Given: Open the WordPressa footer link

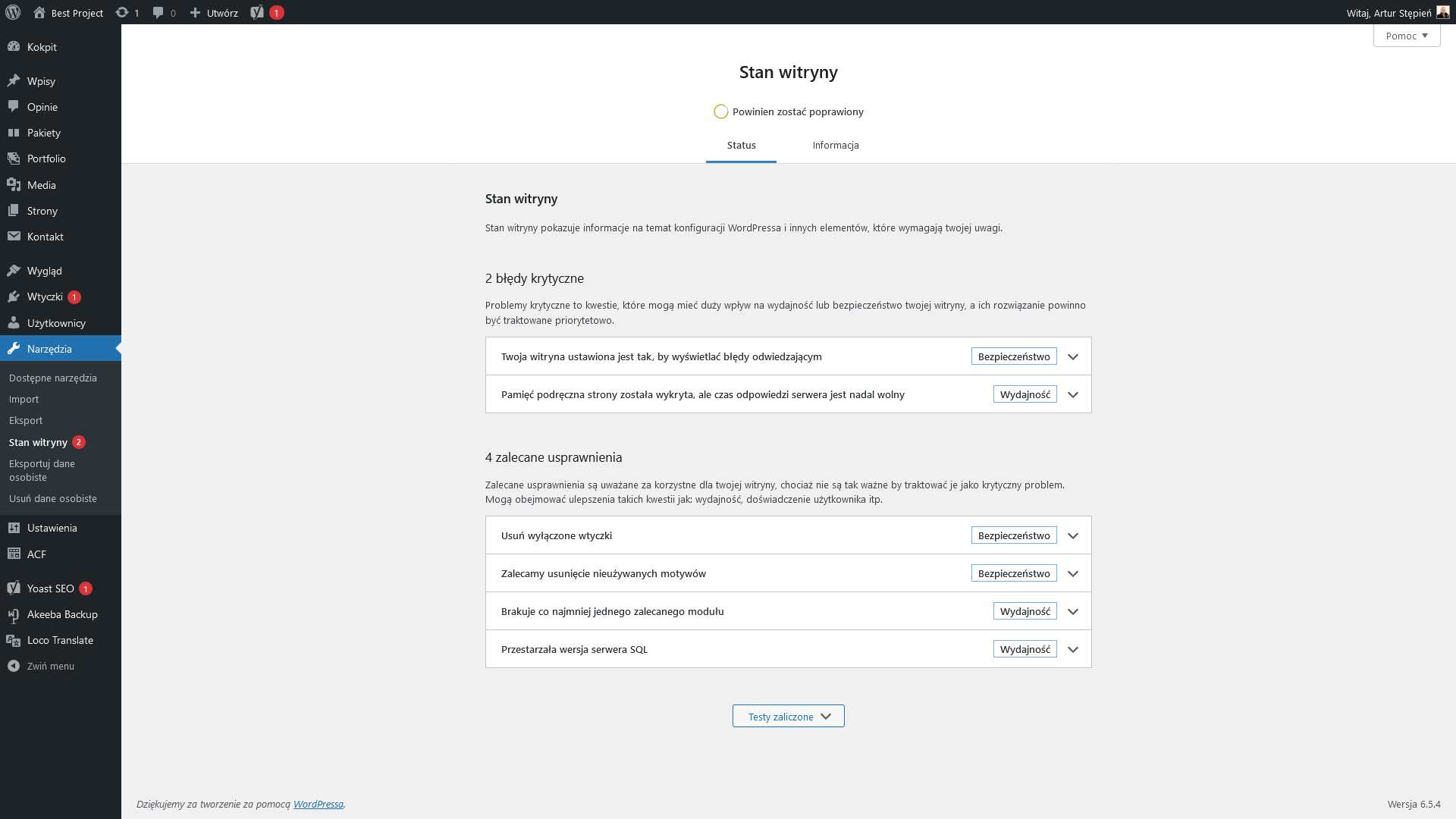Looking at the screenshot, I should (318, 804).
